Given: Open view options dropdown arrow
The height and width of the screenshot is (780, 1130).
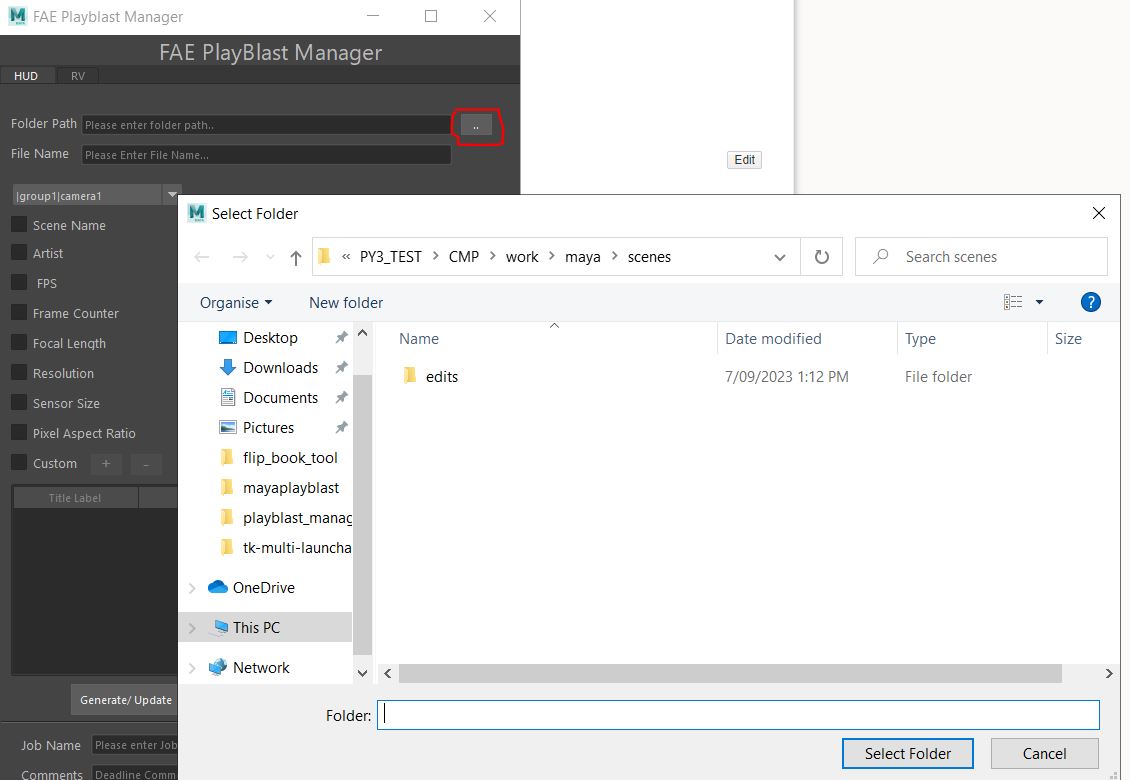Looking at the screenshot, I should point(1039,302).
